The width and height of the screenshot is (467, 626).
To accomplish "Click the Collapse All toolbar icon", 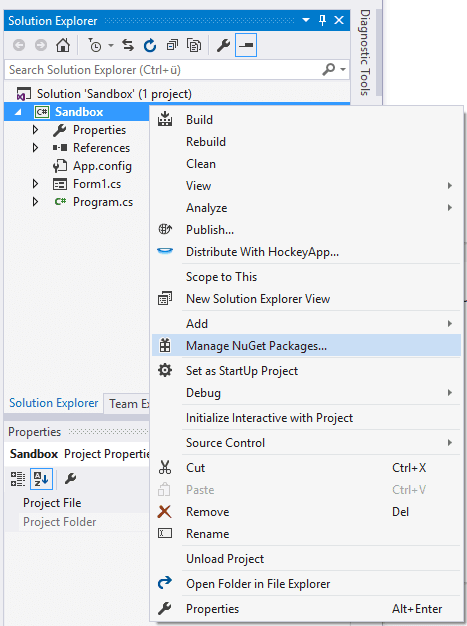I will (172, 46).
